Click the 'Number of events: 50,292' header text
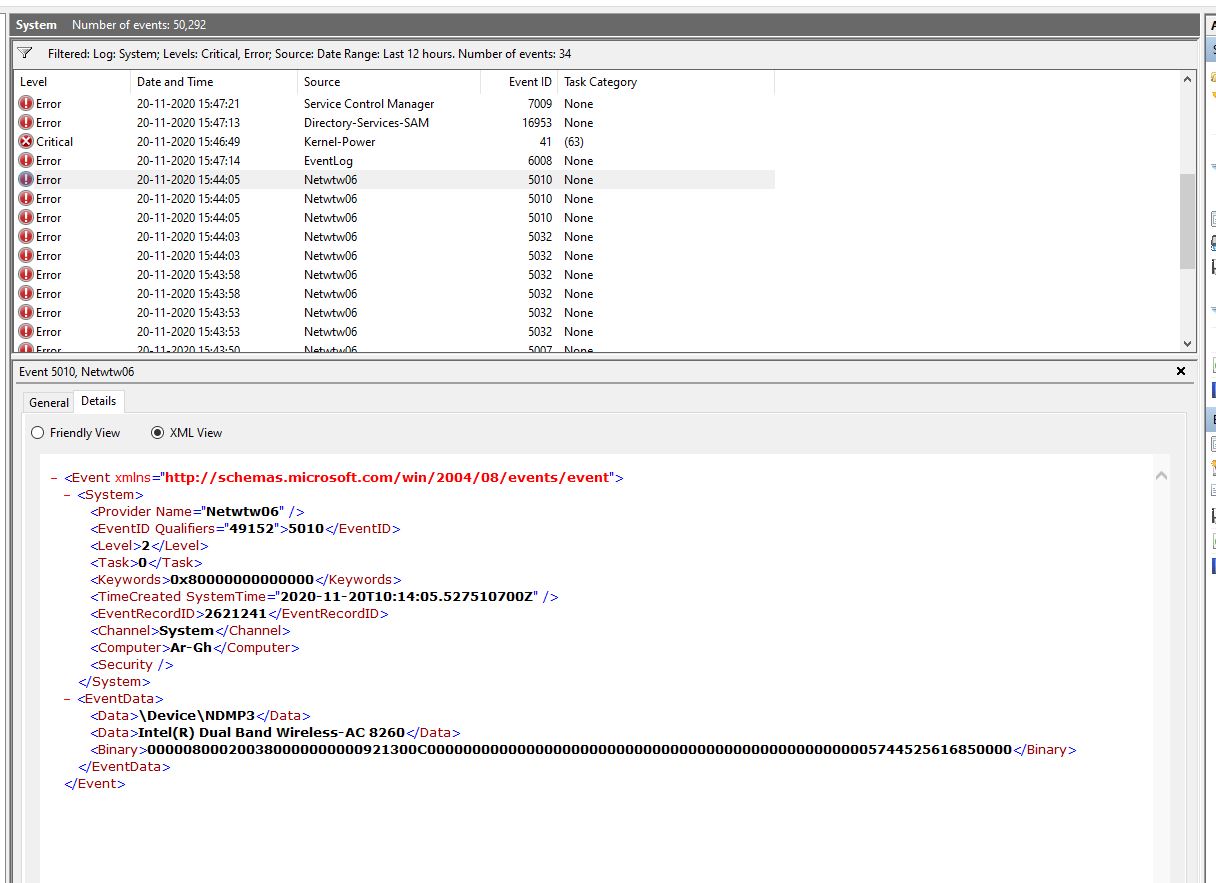The image size is (1216, 883). click(140, 25)
